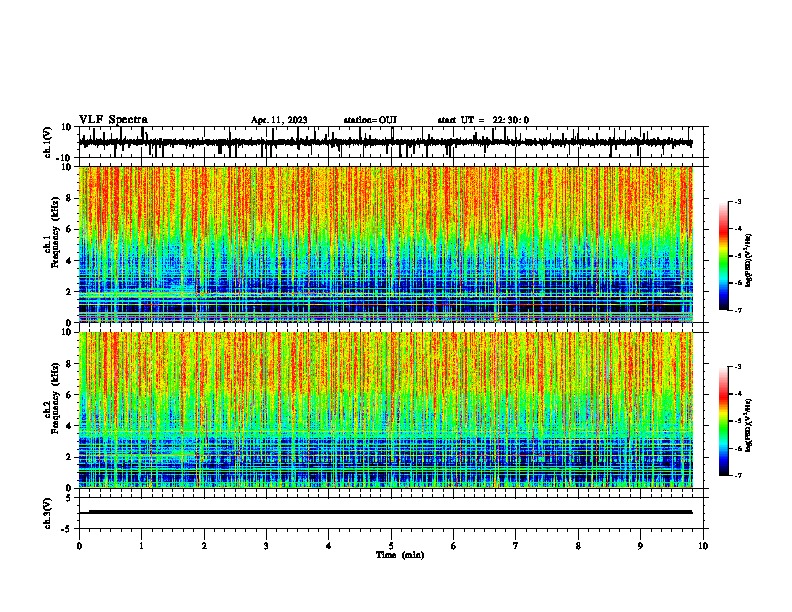
Task: Click the "-5" tick of the ch.3(V) axis
Action: coord(68,529)
